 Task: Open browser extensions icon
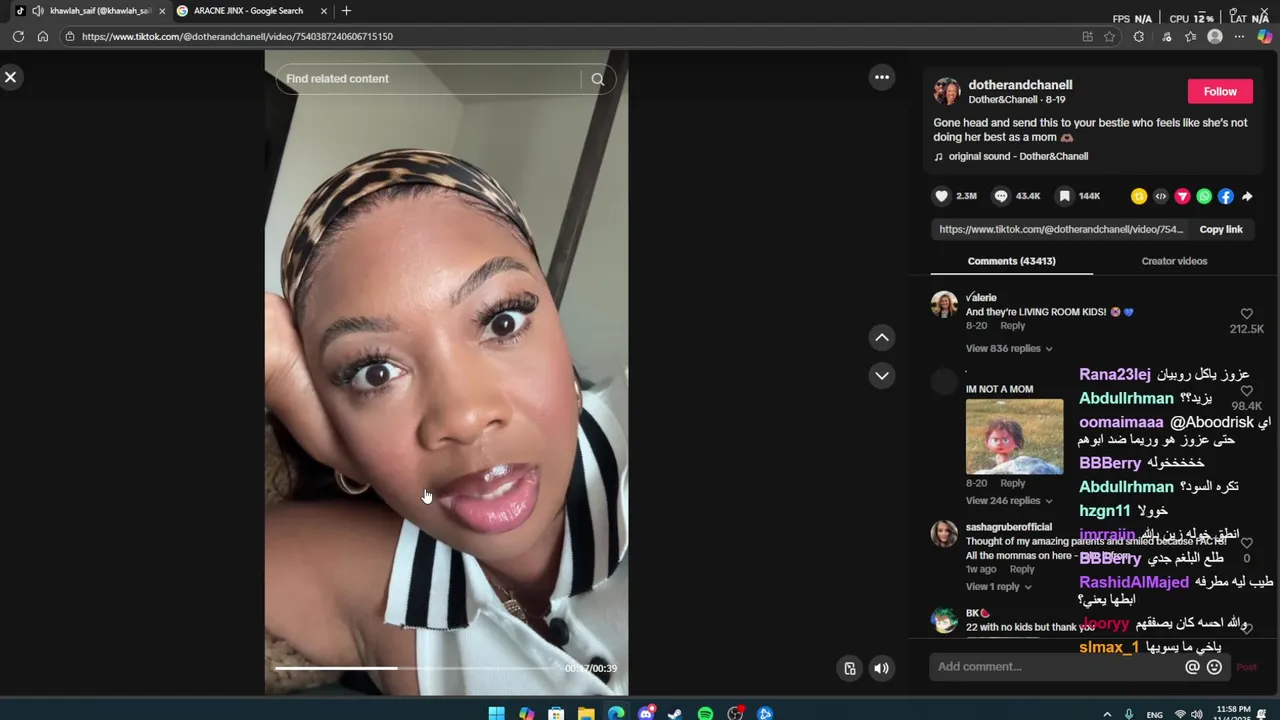(x=1139, y=37)
